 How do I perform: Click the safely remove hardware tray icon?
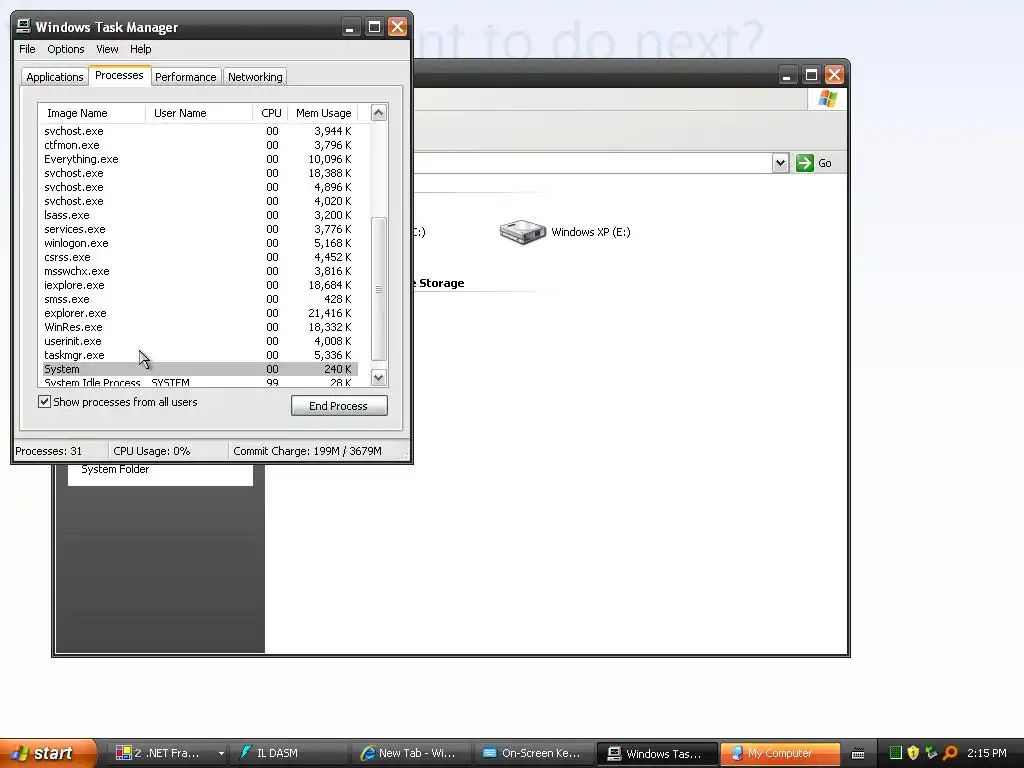coord(931,753)
